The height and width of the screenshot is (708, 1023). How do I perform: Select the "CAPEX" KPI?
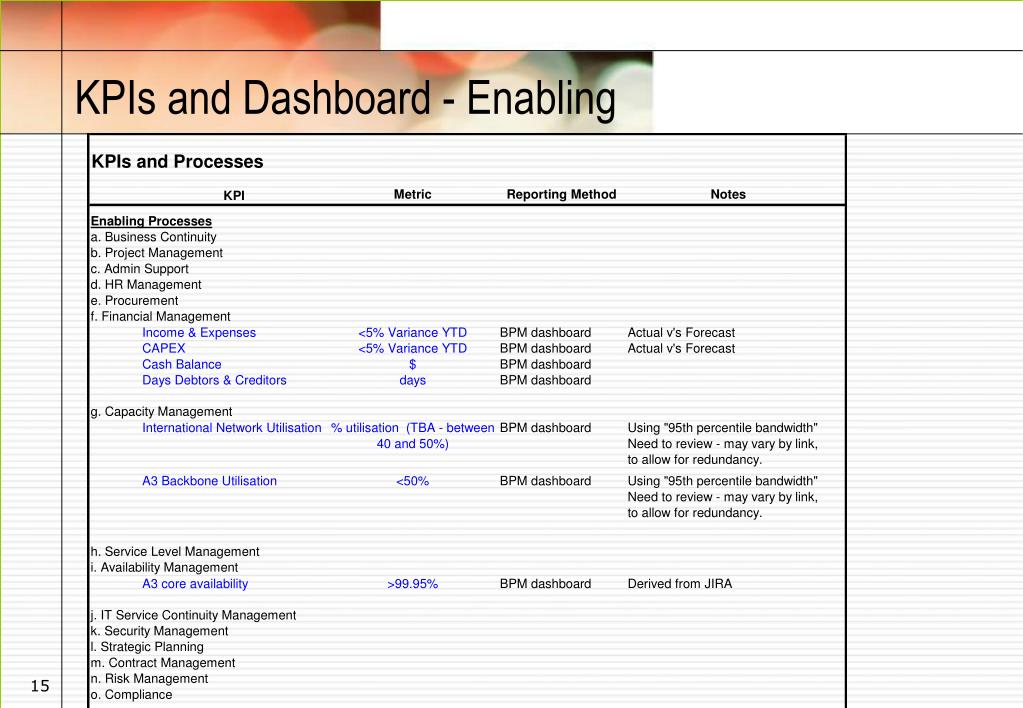point(164,348)
